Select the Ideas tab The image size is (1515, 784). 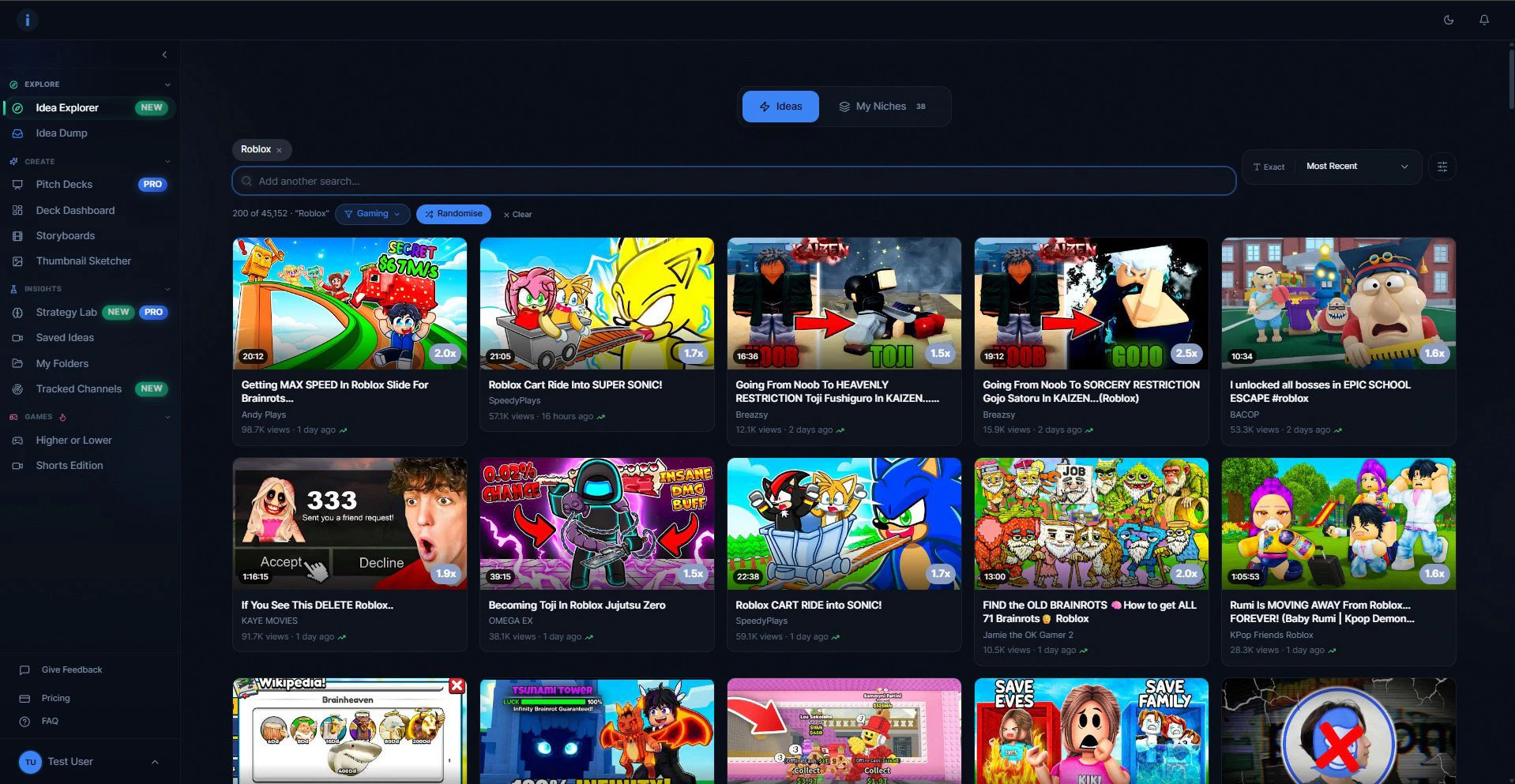click(x=780, y=107)
